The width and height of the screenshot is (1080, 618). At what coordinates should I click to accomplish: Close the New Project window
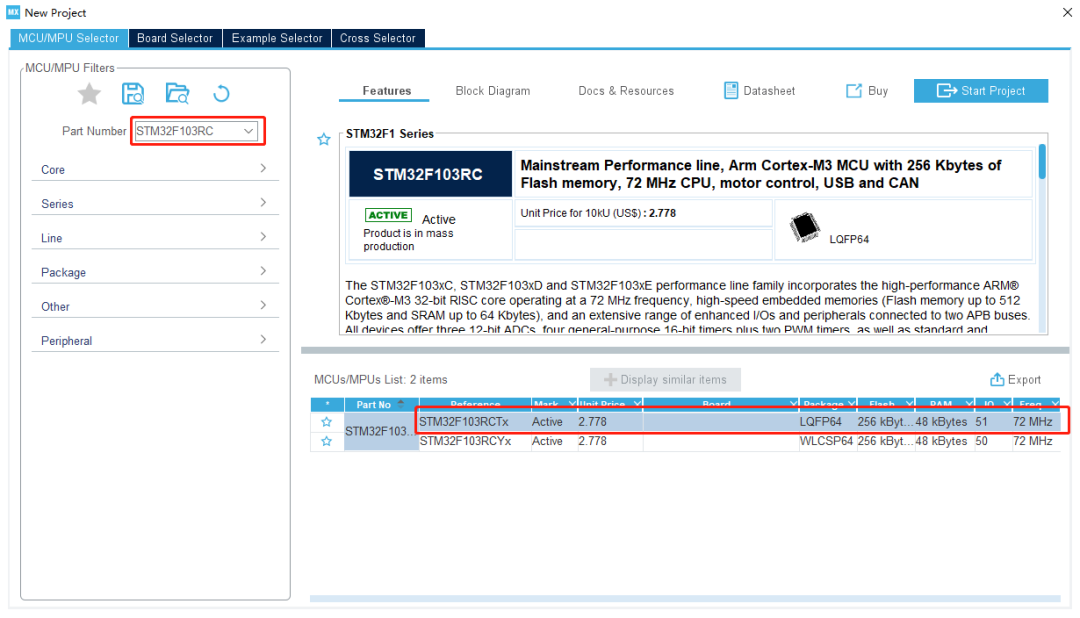click(1067, 12)
